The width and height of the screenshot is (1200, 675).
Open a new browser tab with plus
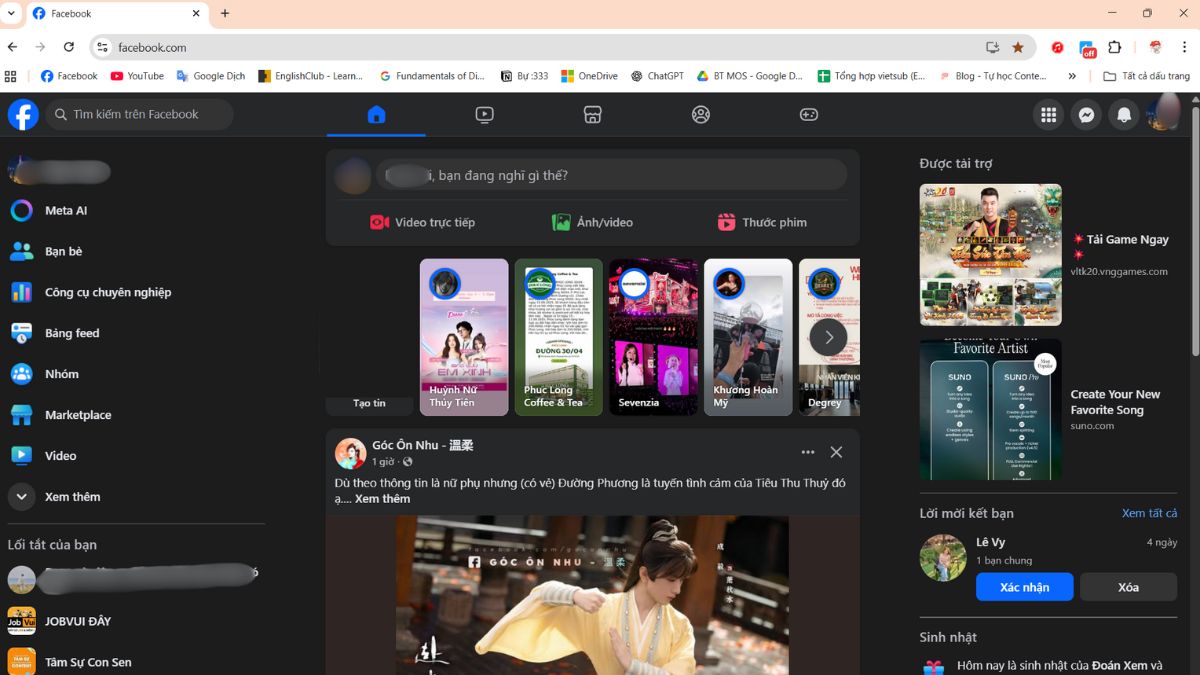(225, 14)
